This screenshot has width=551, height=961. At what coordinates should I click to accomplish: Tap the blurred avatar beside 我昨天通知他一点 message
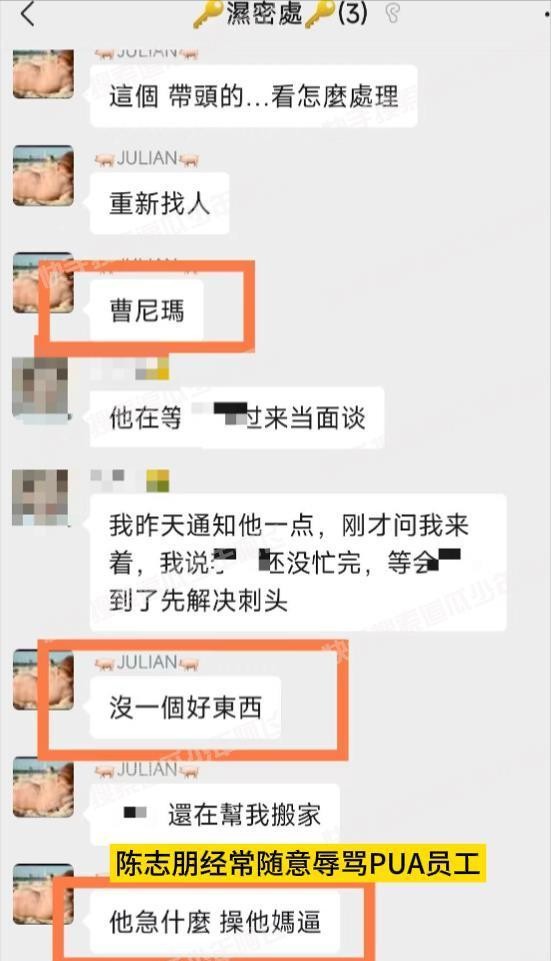(40, 498)
